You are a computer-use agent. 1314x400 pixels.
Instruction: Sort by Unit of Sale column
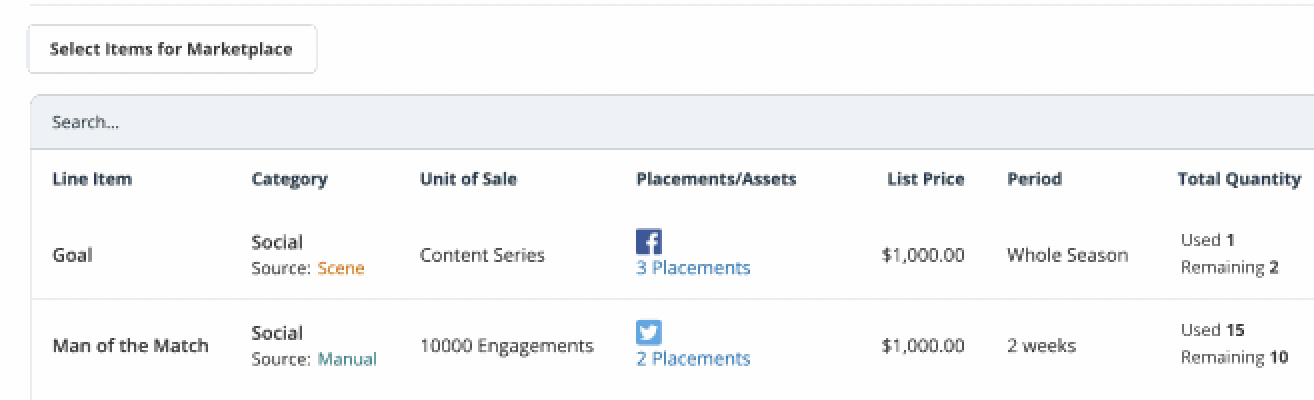click(468, 180)
